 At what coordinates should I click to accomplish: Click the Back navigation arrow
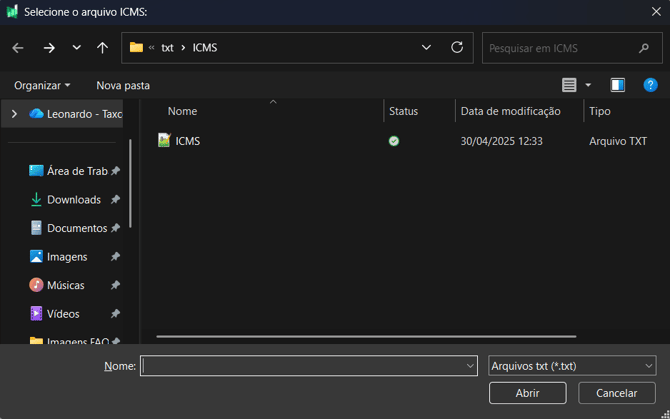(18, 48)
